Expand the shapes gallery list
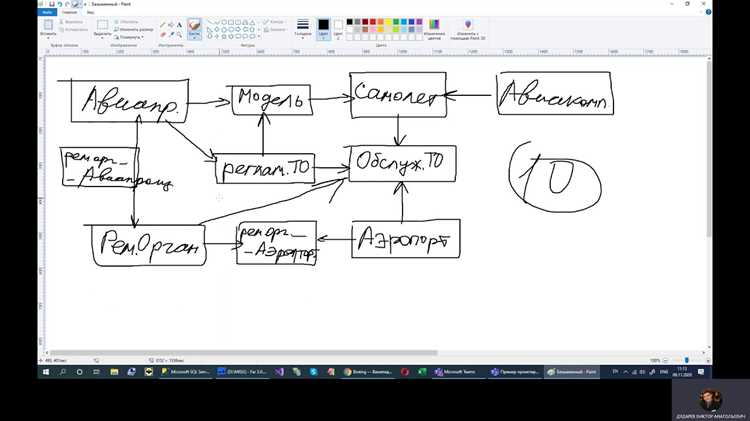The width and height of the screenshot is (750, 421). click(259, 36)
